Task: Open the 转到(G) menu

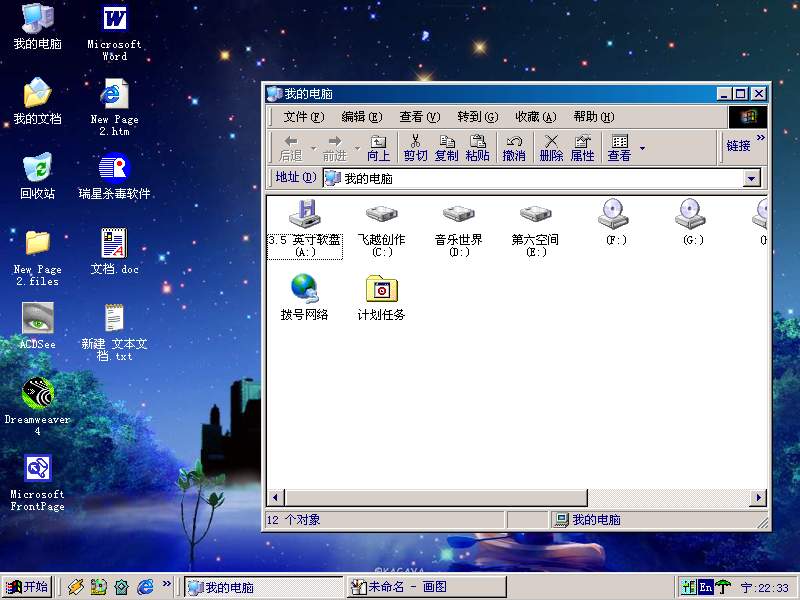Action: (x=478, y=117)
